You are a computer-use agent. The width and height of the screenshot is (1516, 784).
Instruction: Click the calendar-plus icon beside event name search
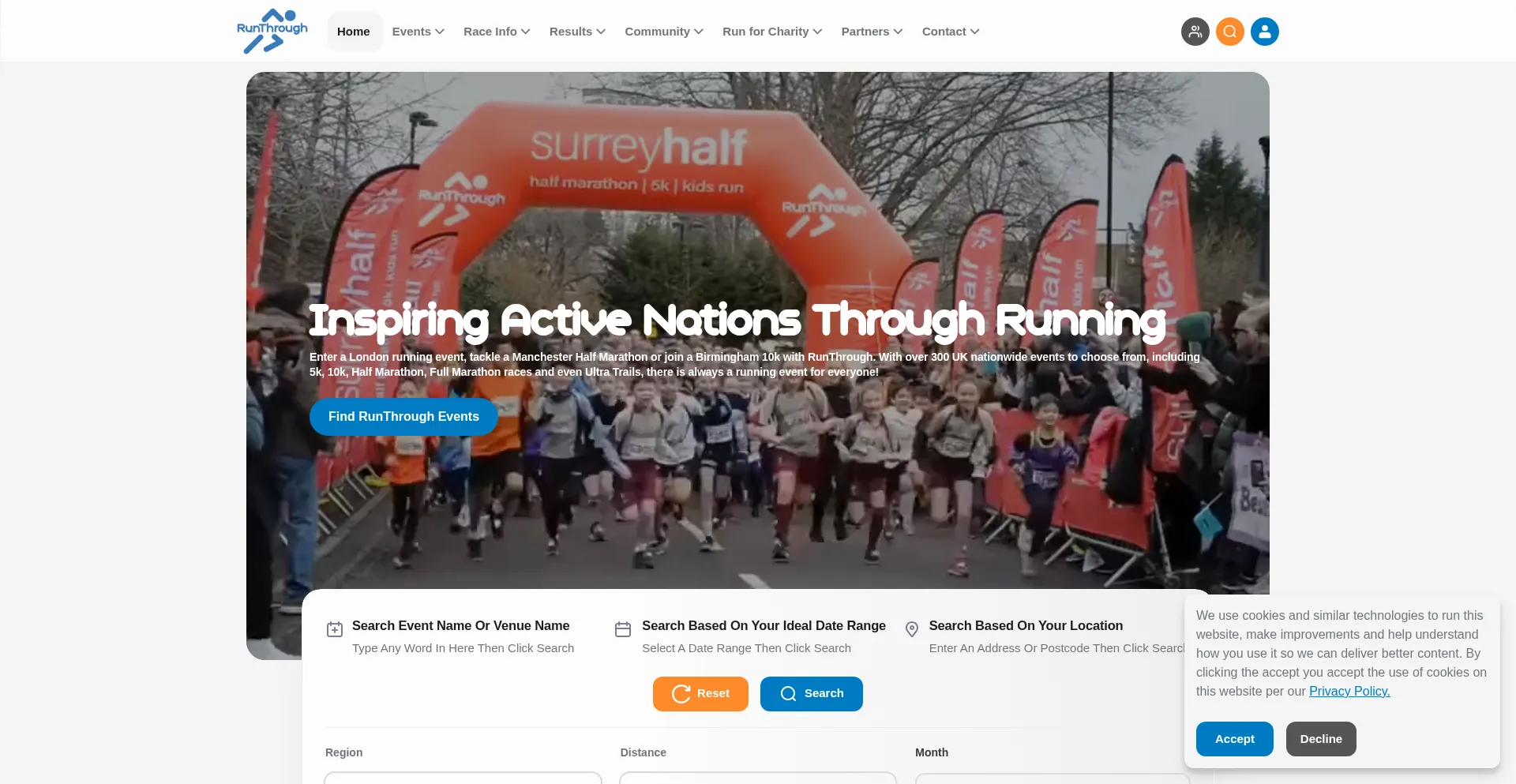coord(335,629)
